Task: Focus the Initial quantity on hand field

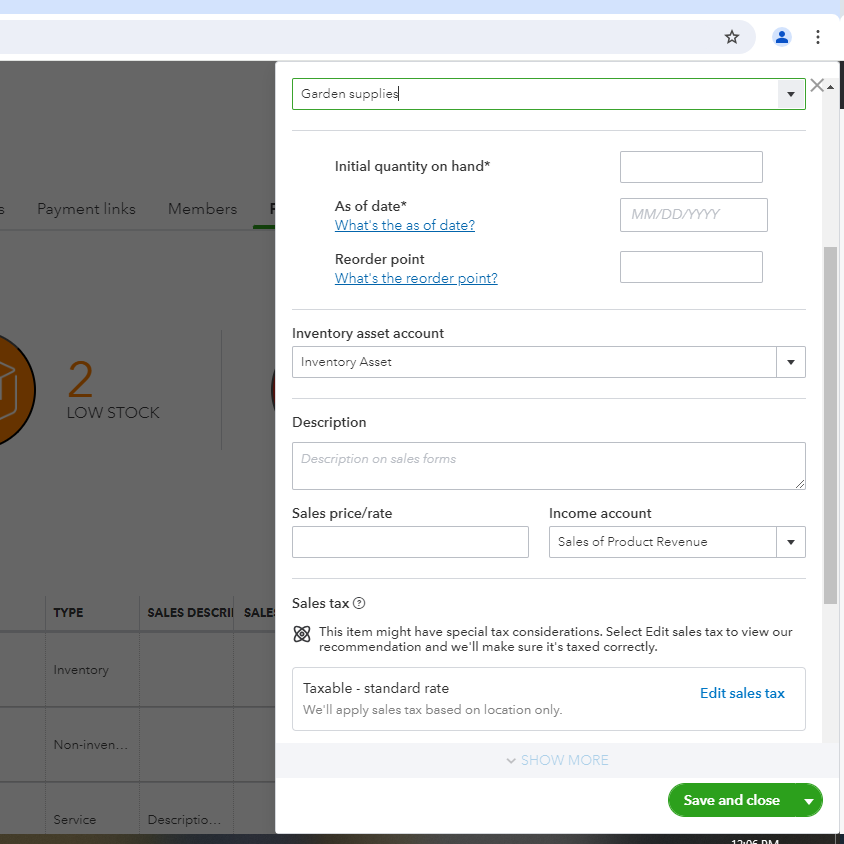Action: pyautogui.click(x=691, y=167)
